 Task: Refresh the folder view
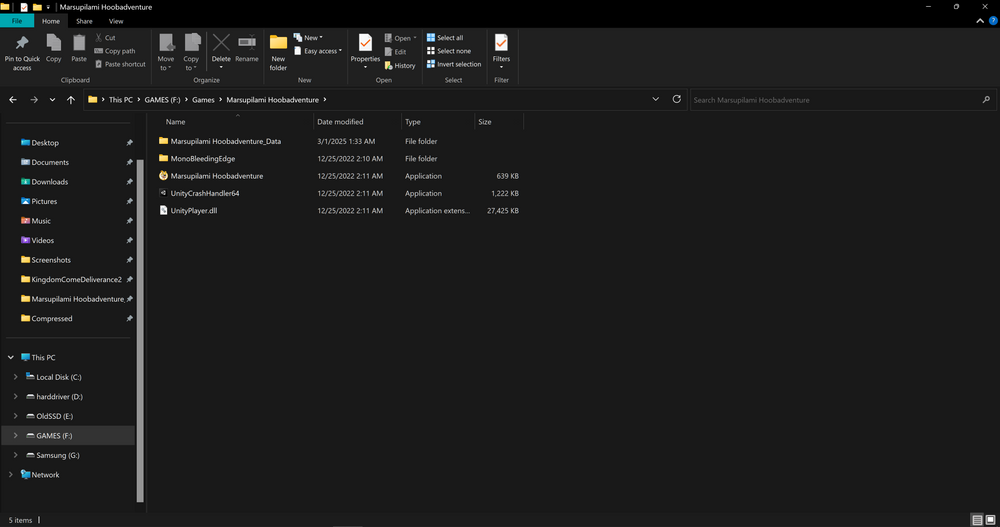[677, 100]
